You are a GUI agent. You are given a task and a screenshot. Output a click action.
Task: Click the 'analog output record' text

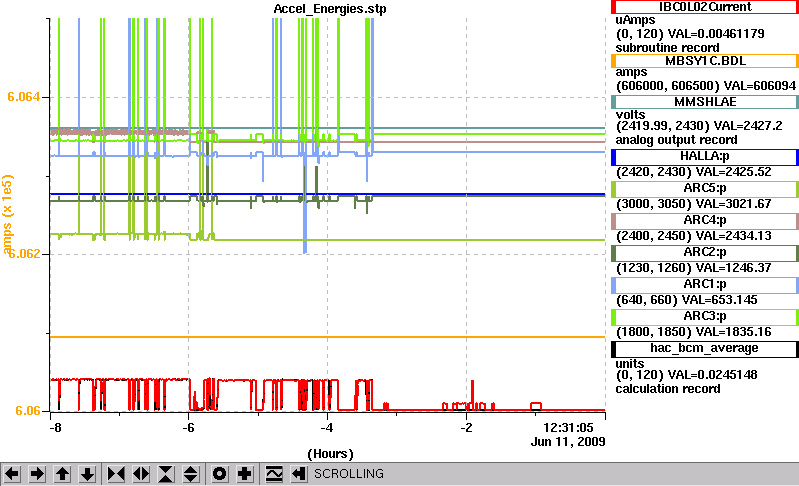(676, 140)
